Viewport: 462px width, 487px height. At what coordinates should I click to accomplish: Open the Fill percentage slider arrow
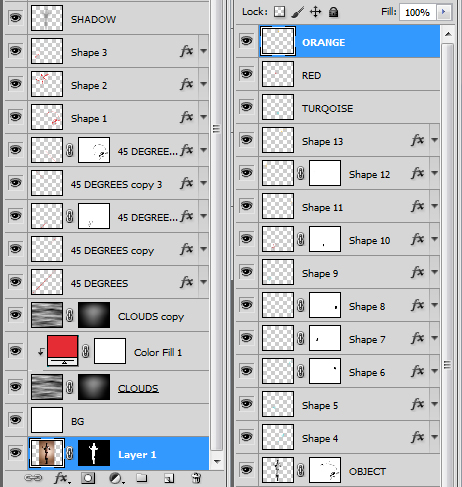(443, 12)
